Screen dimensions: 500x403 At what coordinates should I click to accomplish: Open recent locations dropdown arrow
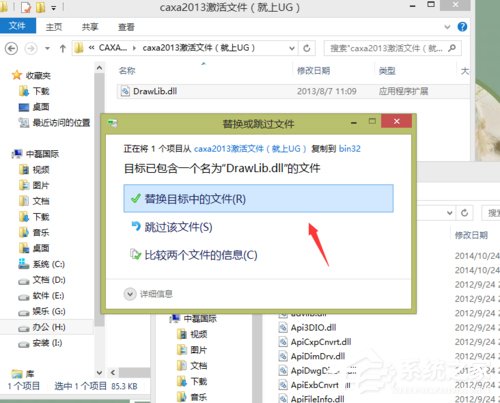pyautogui.click(x=47, y=49)
